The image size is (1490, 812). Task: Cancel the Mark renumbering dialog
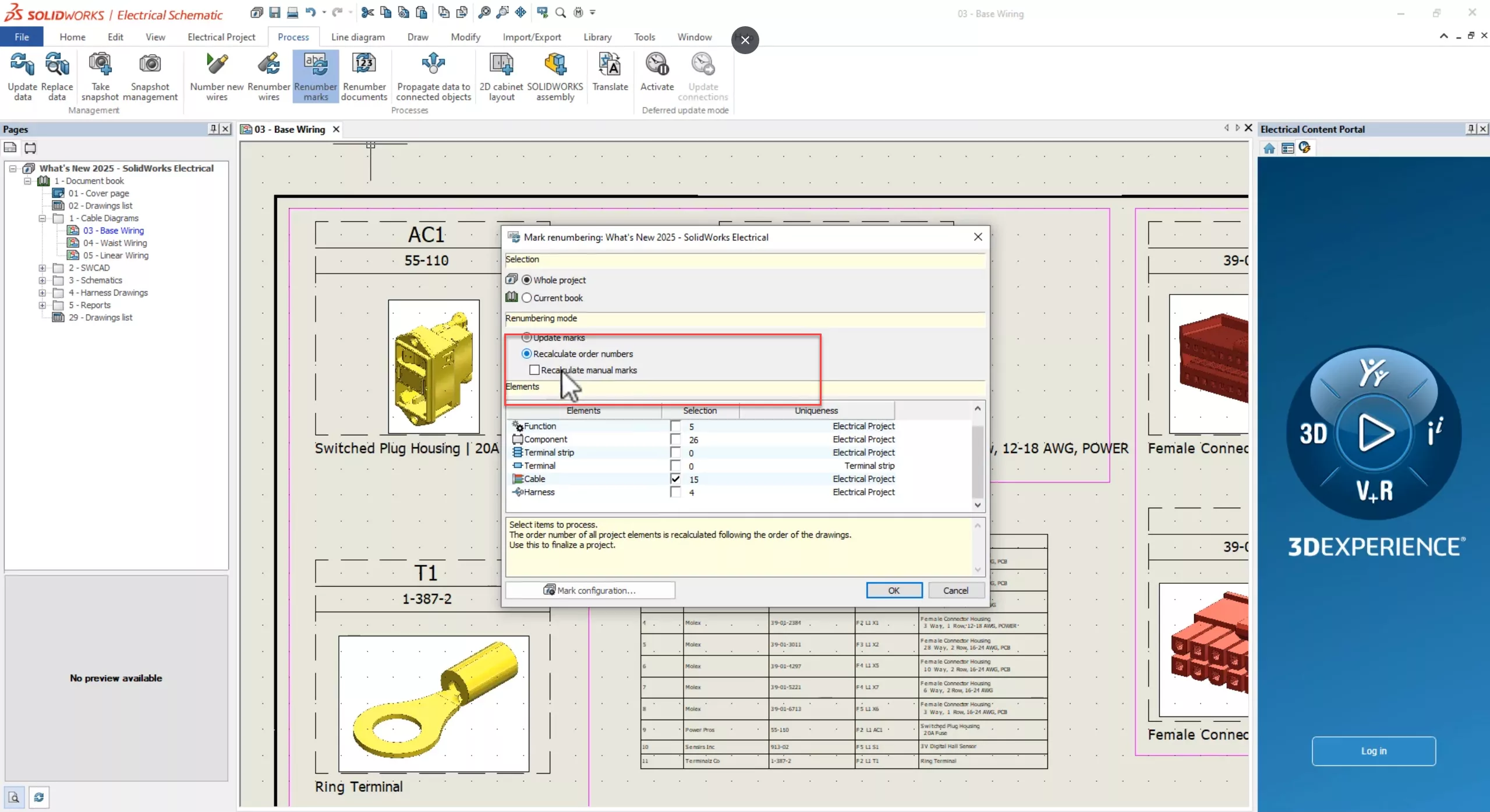[x=955, y=590]
